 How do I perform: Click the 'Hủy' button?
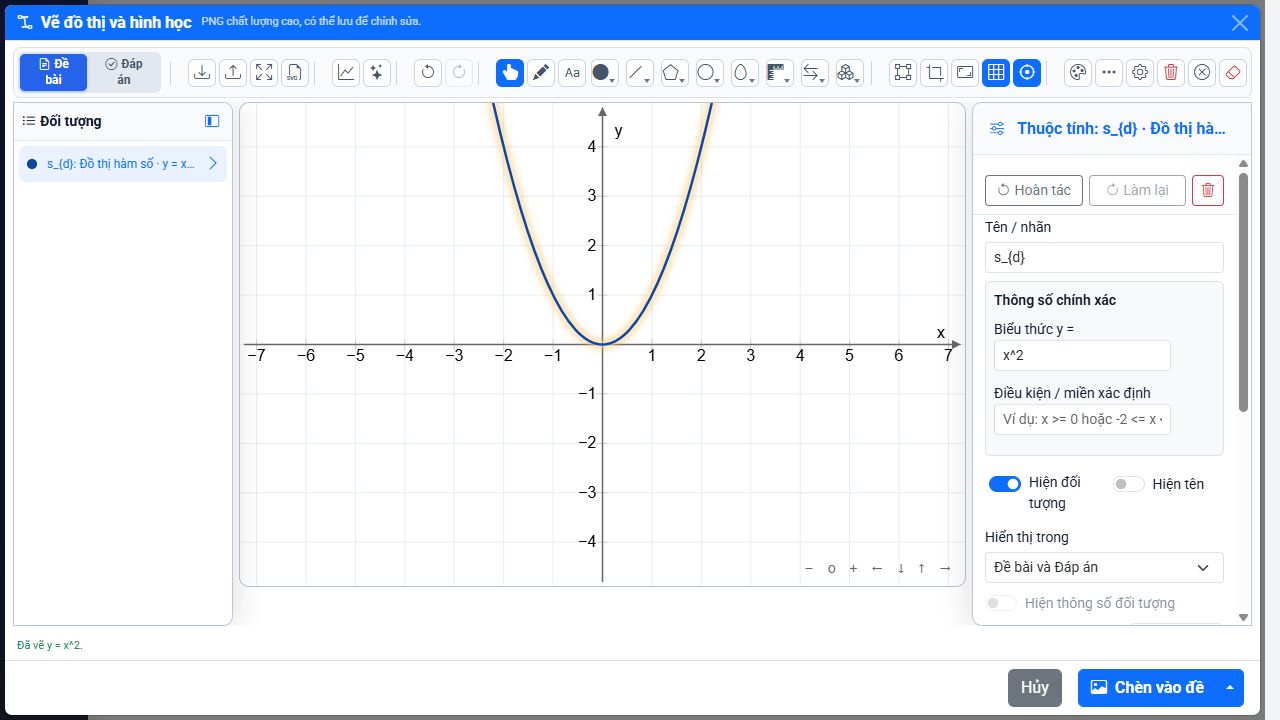click(x=1035, y=687)
